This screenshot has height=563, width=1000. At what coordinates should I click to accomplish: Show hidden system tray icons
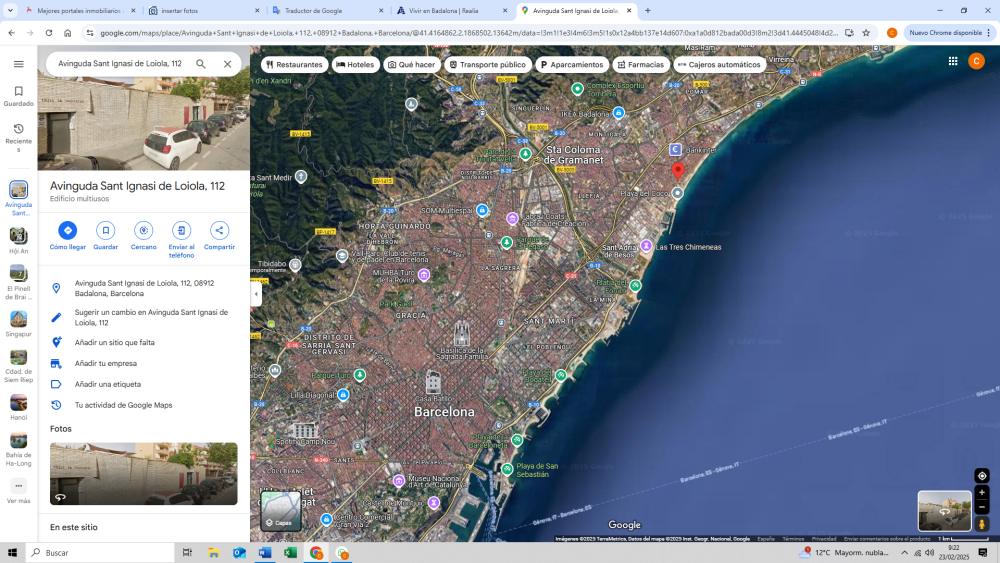[904, 553]
